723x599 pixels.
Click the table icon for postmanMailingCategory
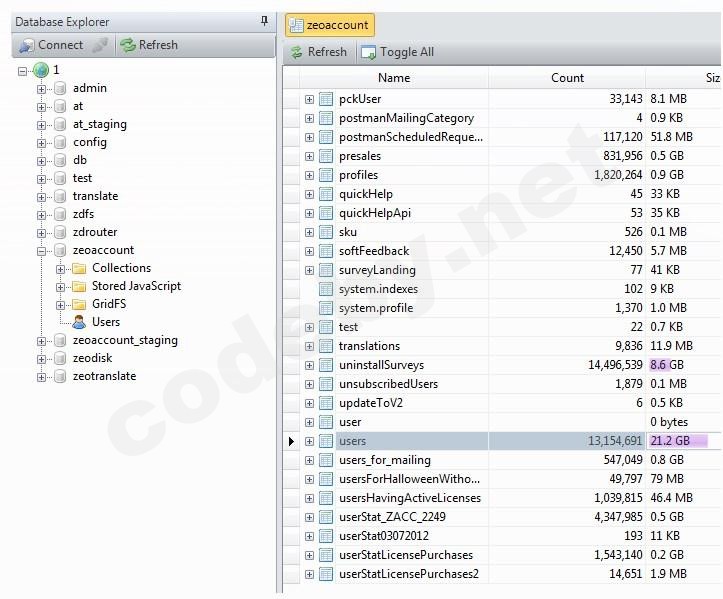pos(326,118)
